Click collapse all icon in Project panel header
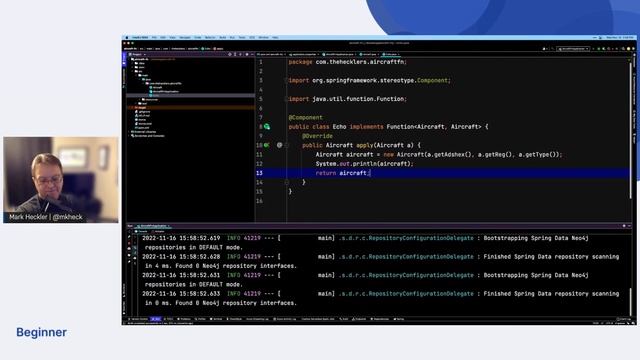 tap(240, 54)
